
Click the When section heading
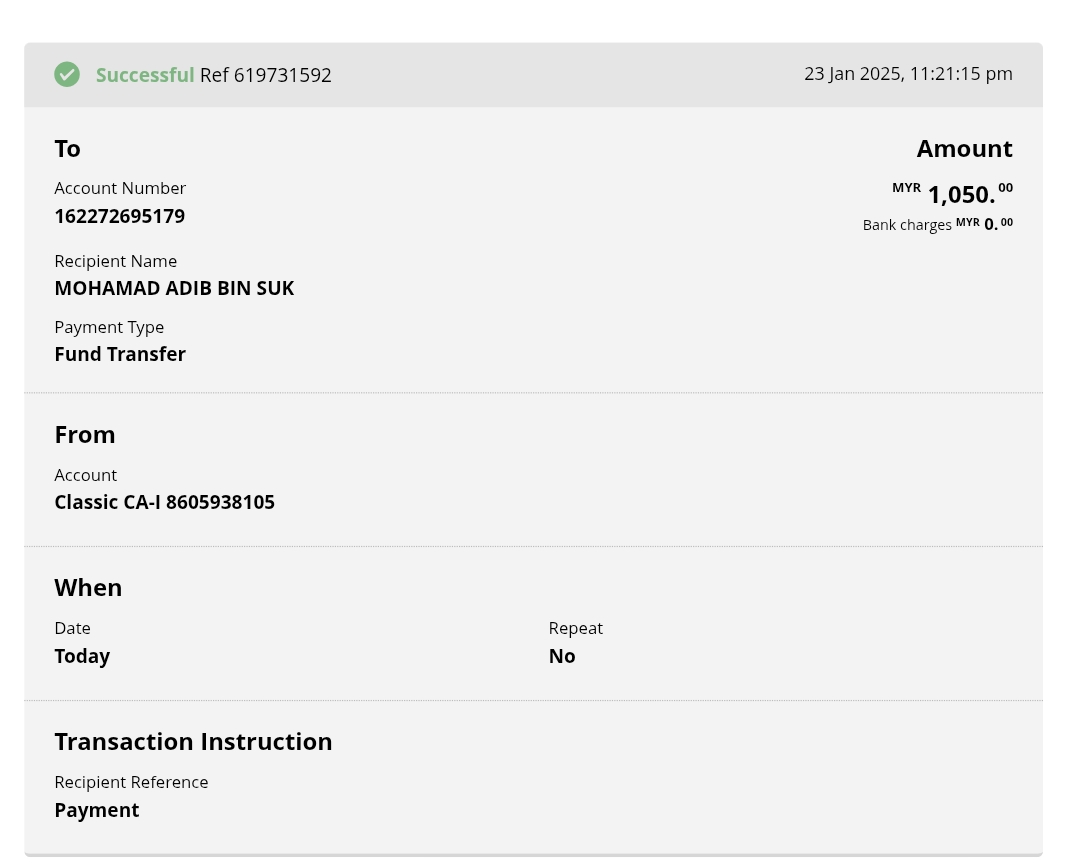pos(88,587)
